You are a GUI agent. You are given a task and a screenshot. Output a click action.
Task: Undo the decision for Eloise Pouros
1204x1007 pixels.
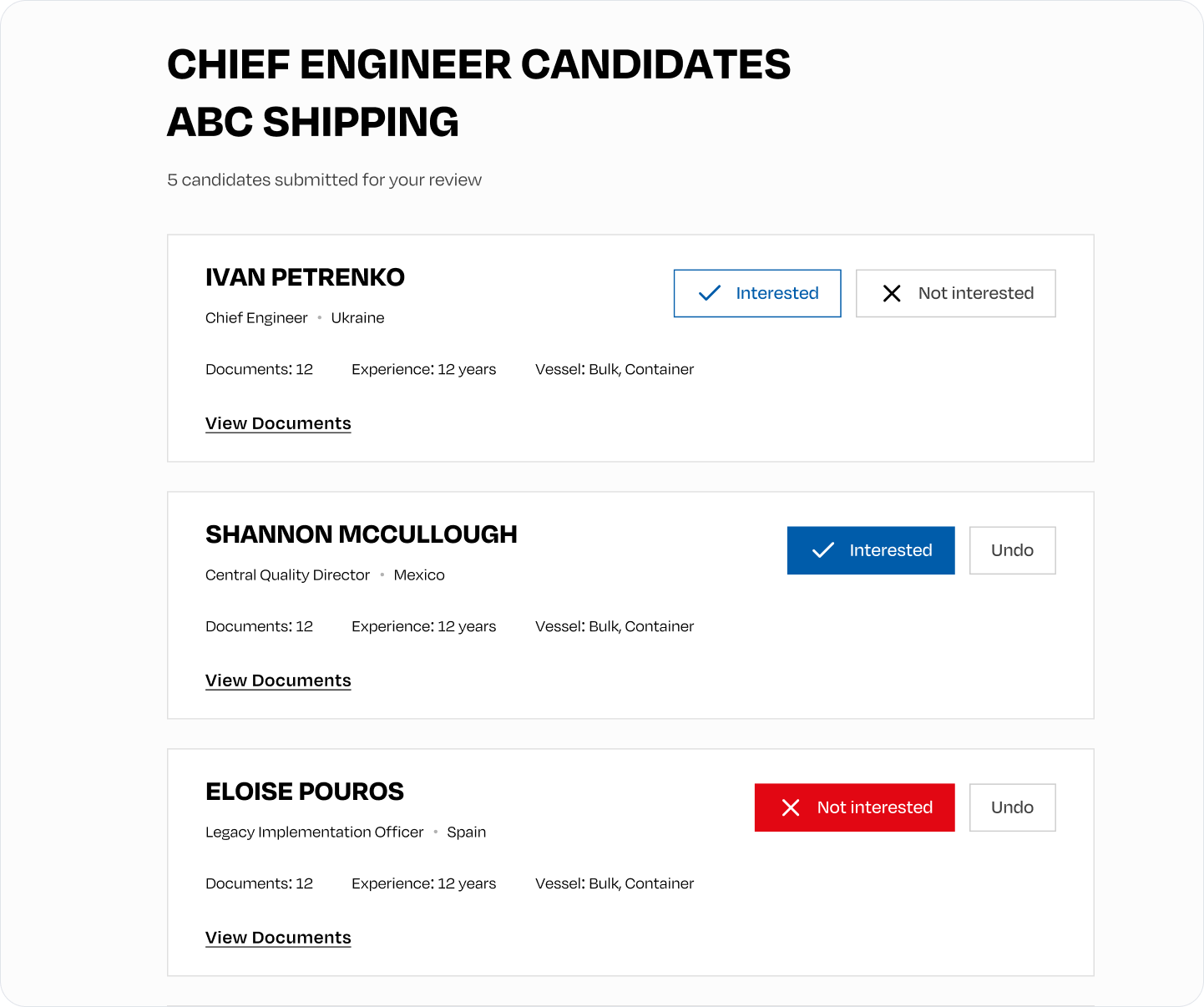[1013, 807]
